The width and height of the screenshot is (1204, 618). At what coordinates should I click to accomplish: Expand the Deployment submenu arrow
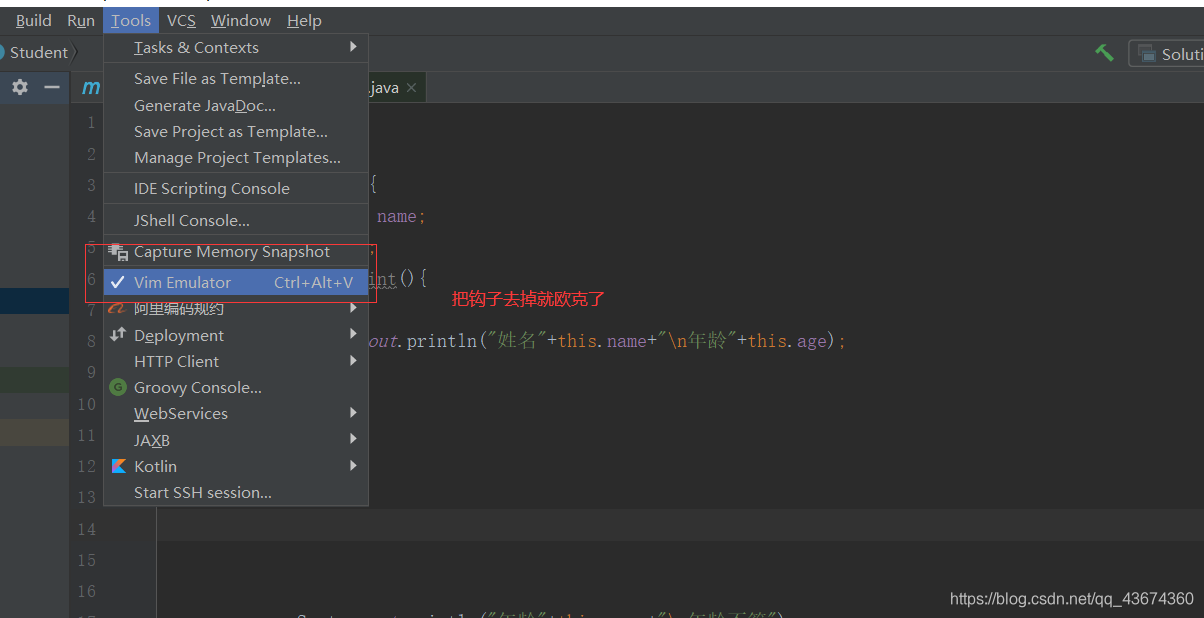353,335
